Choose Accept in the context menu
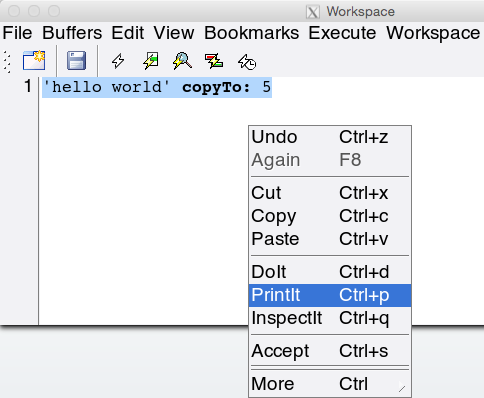The height and width of the screenshot is (398, 484). click(330, 351)
